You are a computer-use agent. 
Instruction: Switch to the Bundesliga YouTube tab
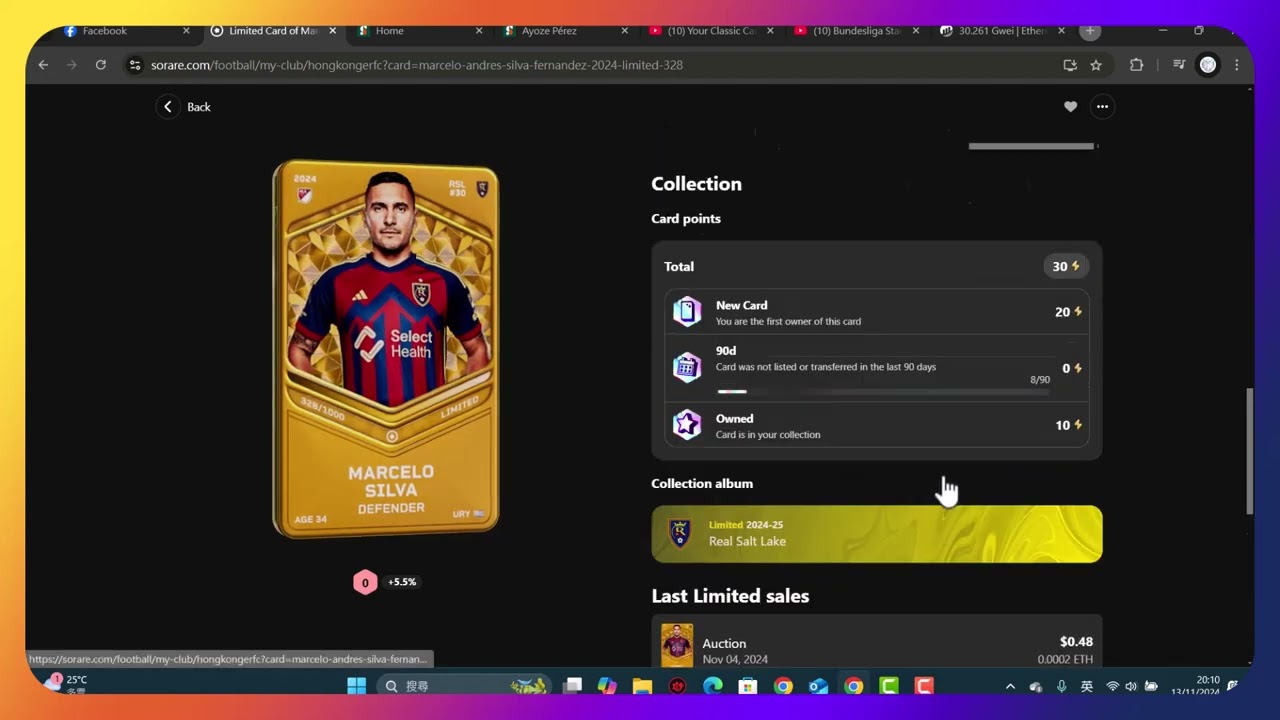[x=857, y=31]
